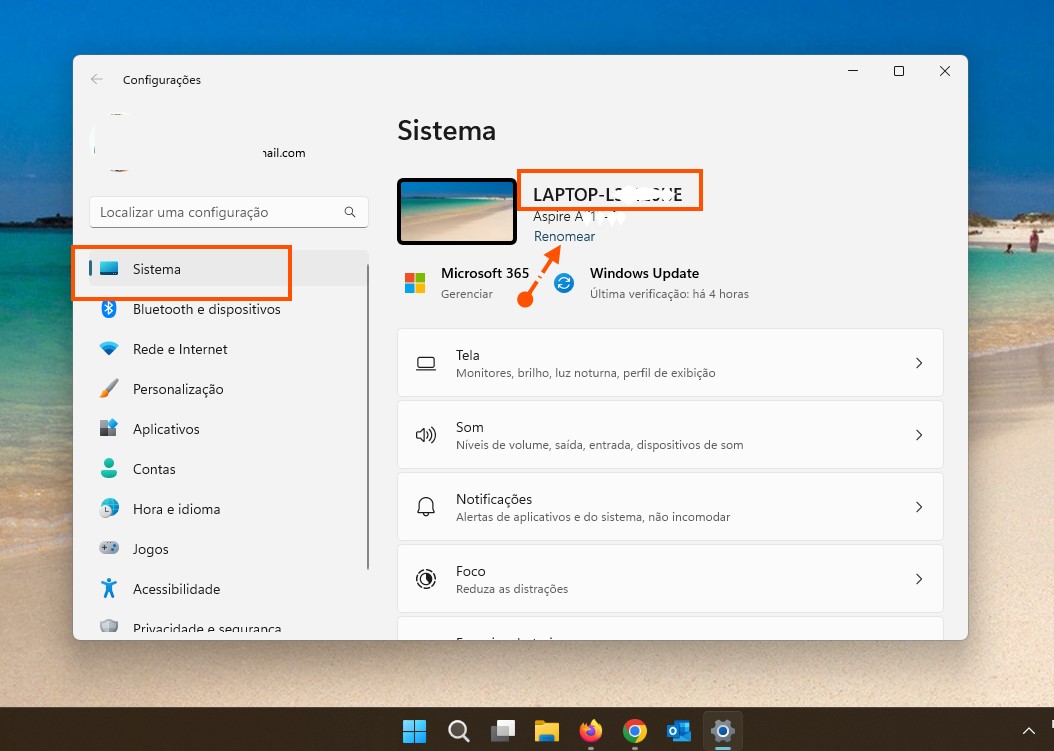1054x751 pixels.
Task: Click the back arrow beside Configurações
Action: 97,79
